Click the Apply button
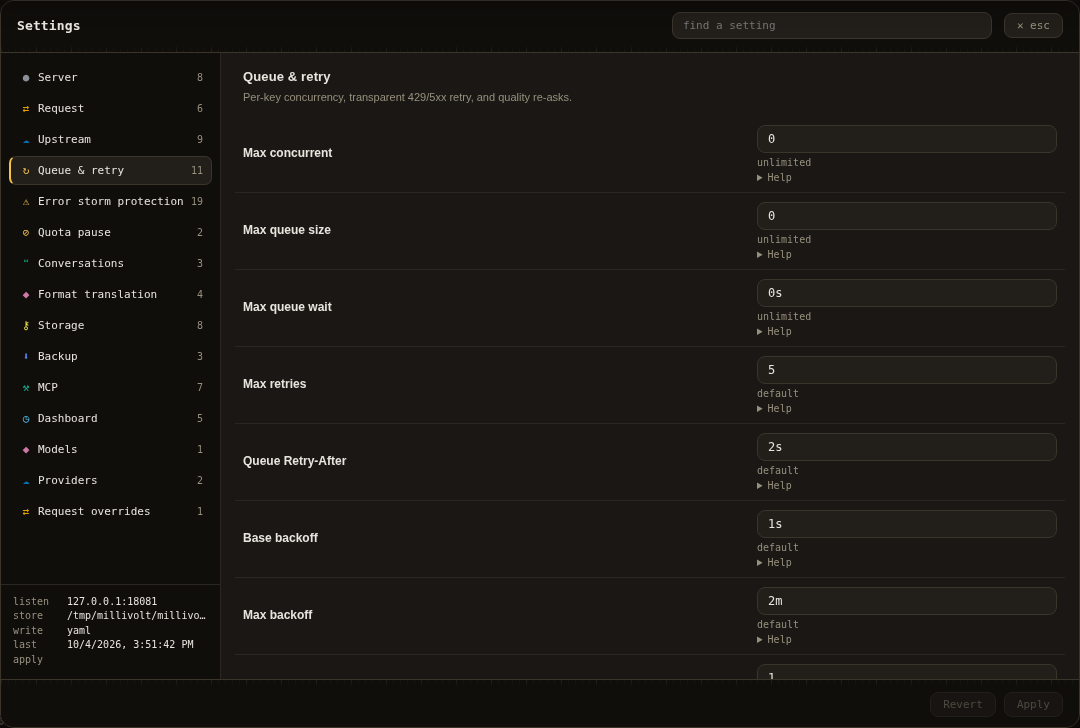This screenshot has width=1080, height=728. (x=1033, y=705)
